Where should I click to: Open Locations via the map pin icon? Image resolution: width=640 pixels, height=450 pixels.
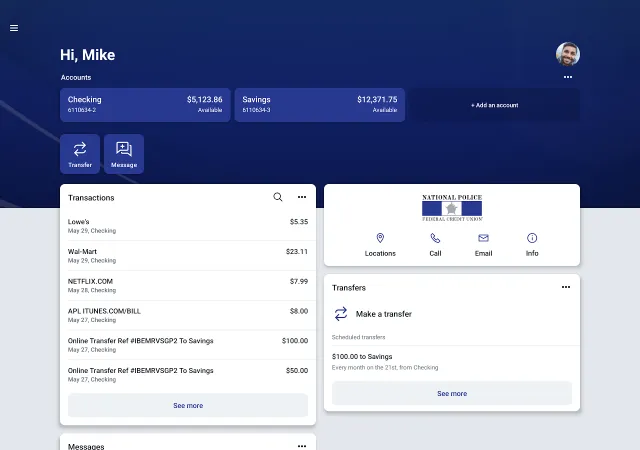point(380,238)
